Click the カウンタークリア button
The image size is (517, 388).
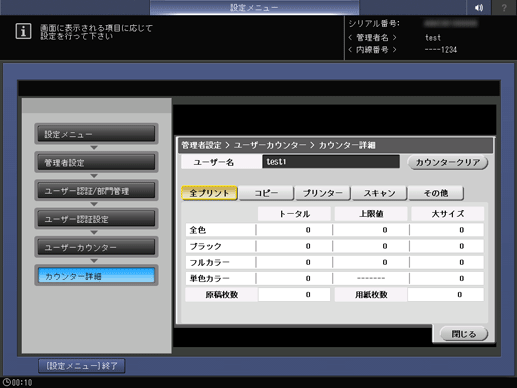448,162
